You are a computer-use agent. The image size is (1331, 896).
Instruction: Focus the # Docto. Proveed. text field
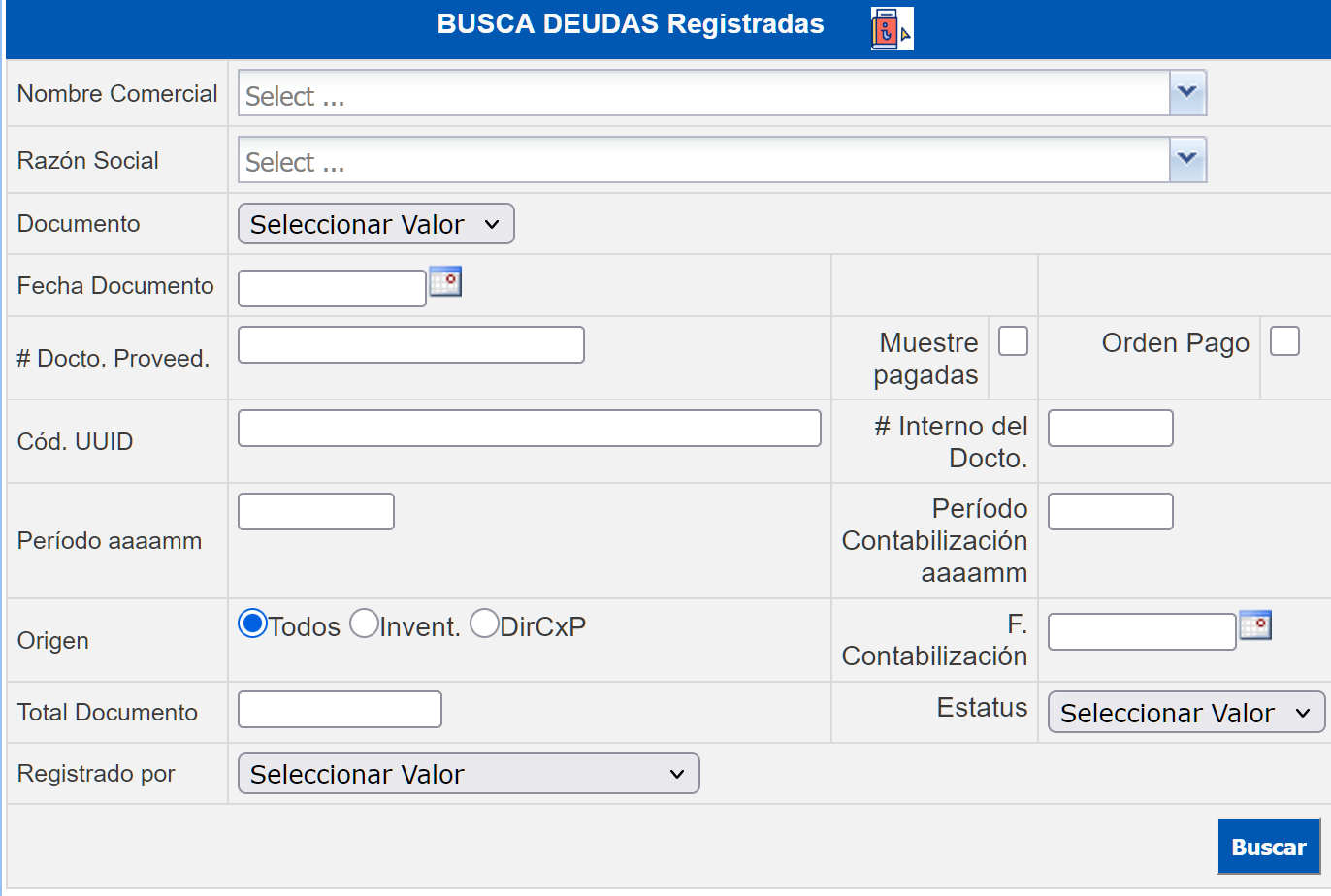(x=410, y=345)
